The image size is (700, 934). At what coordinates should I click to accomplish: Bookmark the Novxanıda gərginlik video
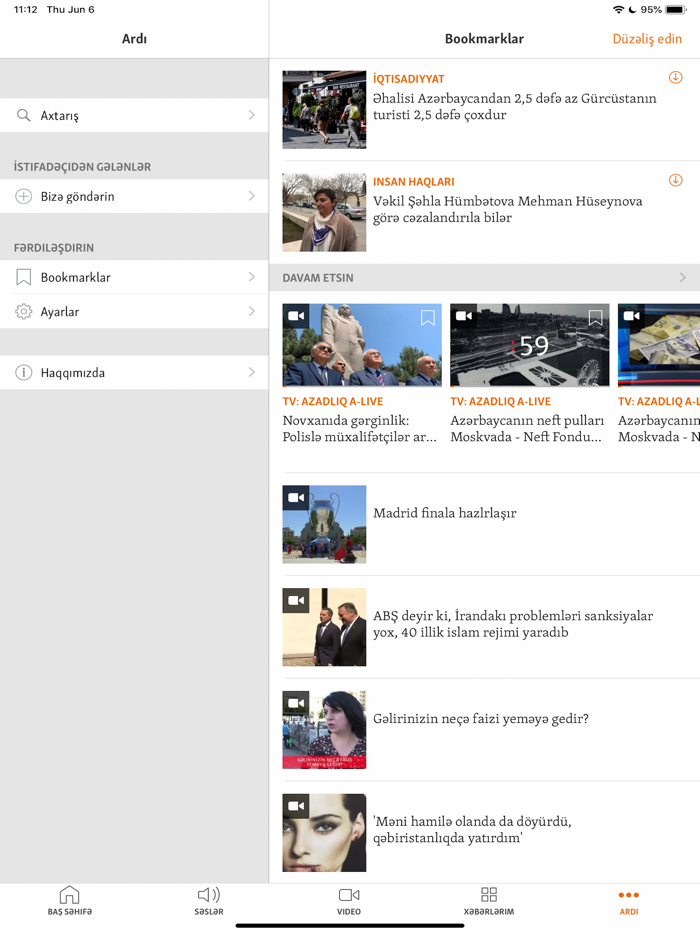click(428, 317)
